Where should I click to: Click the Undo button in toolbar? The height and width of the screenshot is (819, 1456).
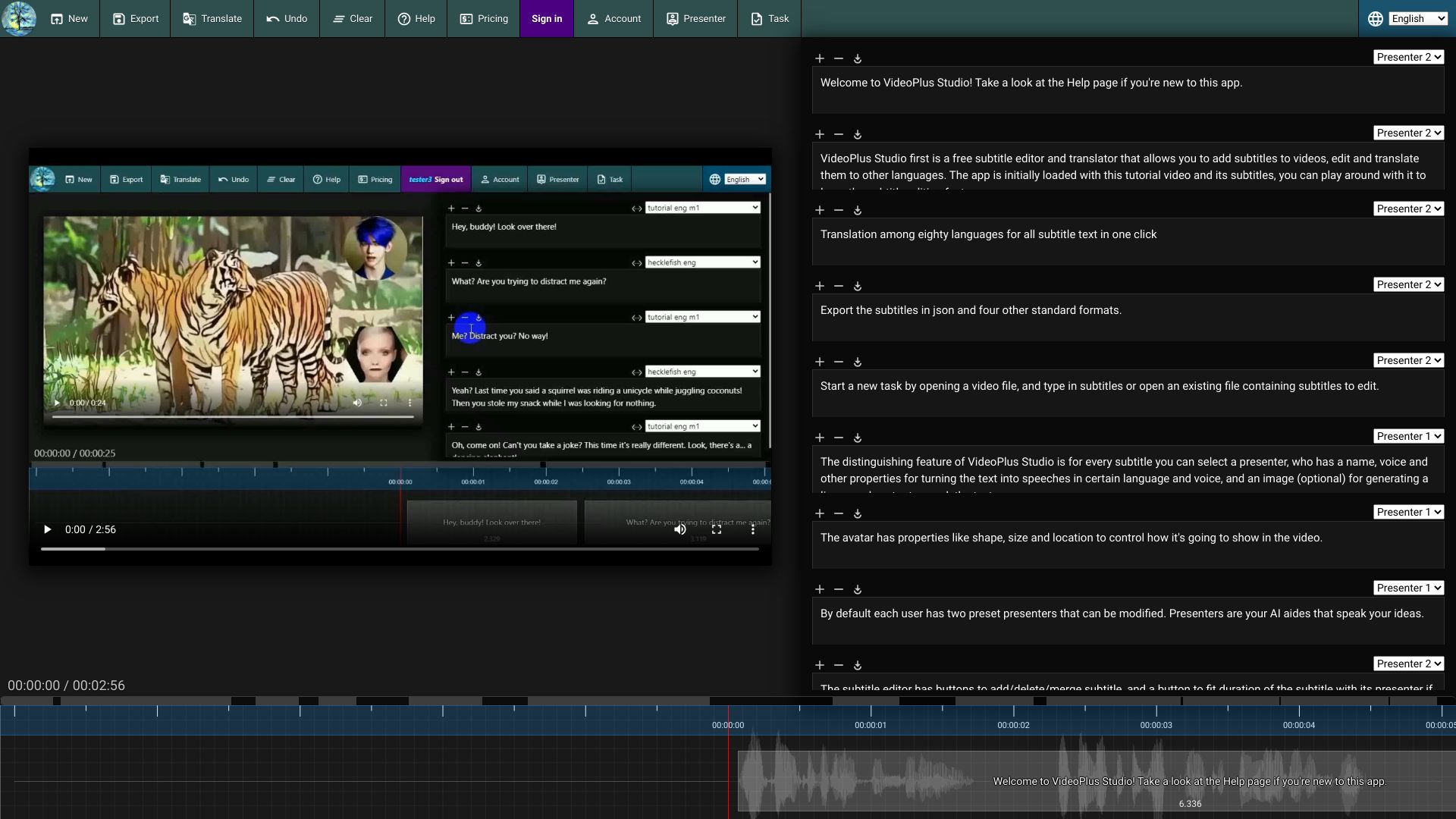click(x=287, y=18)
